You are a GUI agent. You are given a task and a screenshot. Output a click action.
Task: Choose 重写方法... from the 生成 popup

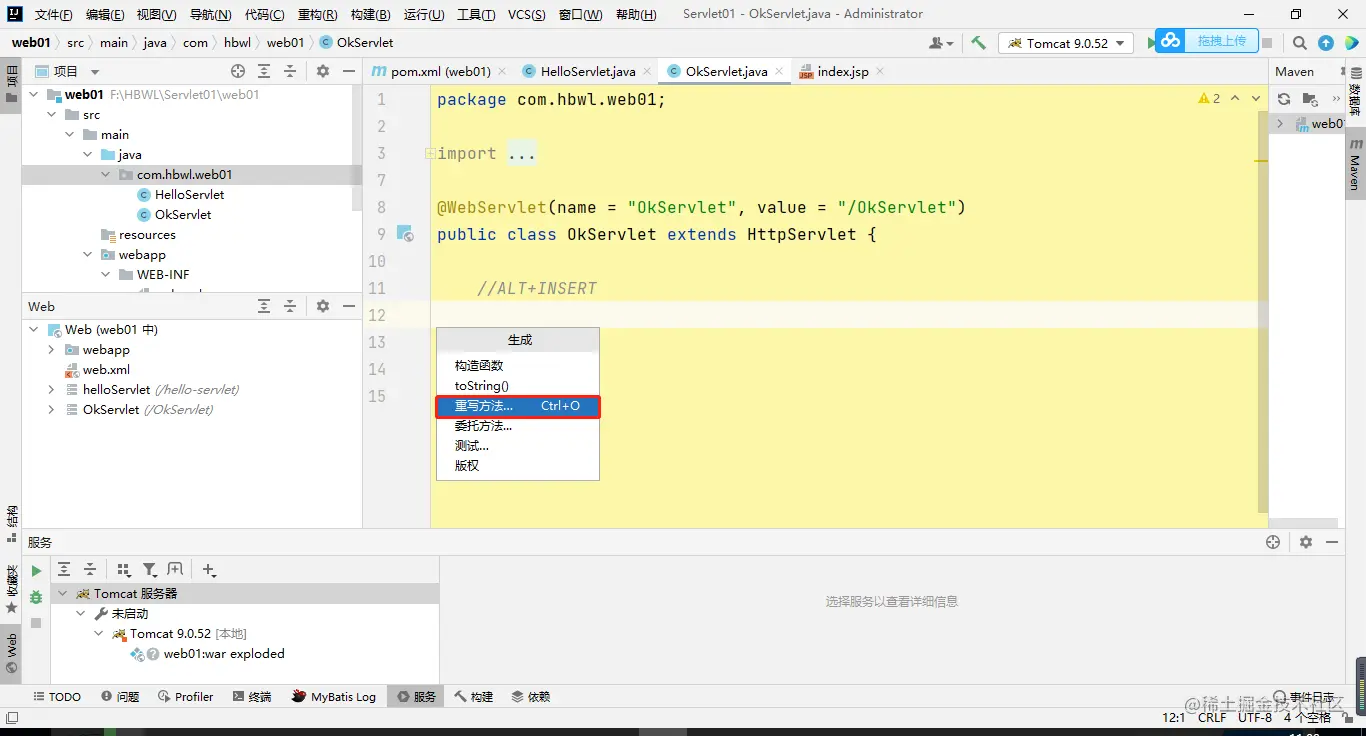518,406
